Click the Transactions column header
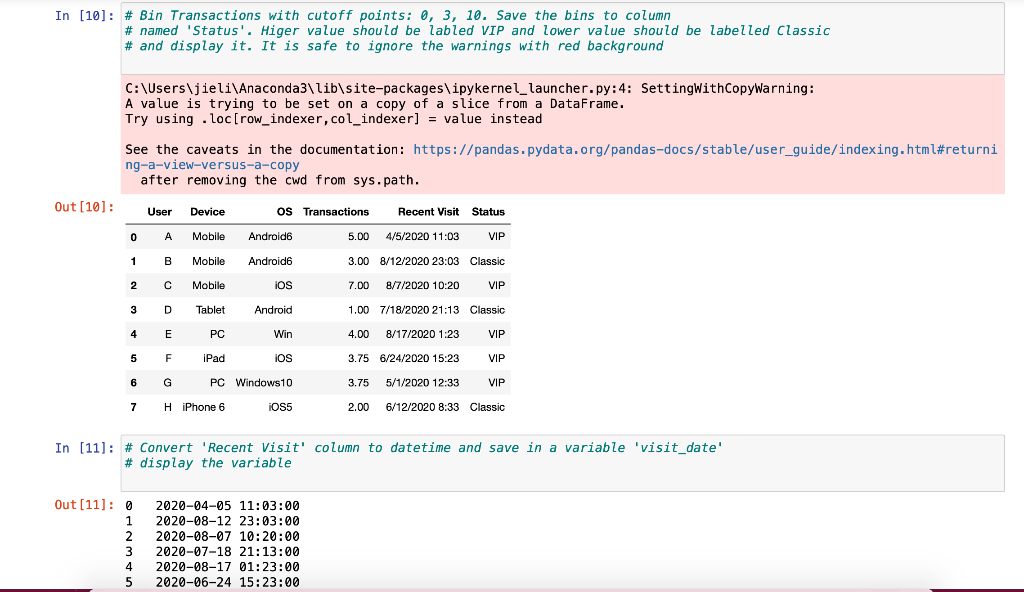1024x592 pixels. (336, 212)
